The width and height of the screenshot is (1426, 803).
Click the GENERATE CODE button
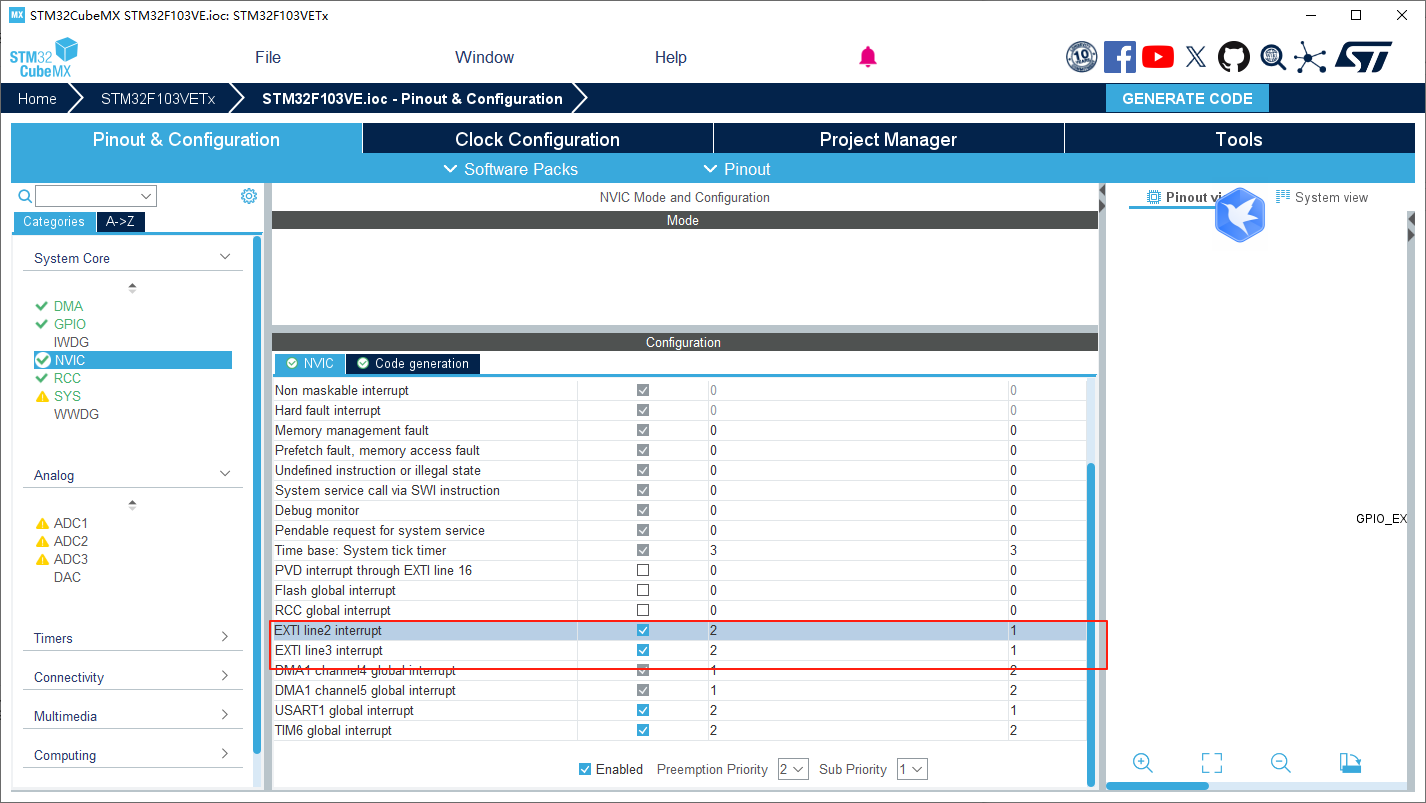point(1187,98)
